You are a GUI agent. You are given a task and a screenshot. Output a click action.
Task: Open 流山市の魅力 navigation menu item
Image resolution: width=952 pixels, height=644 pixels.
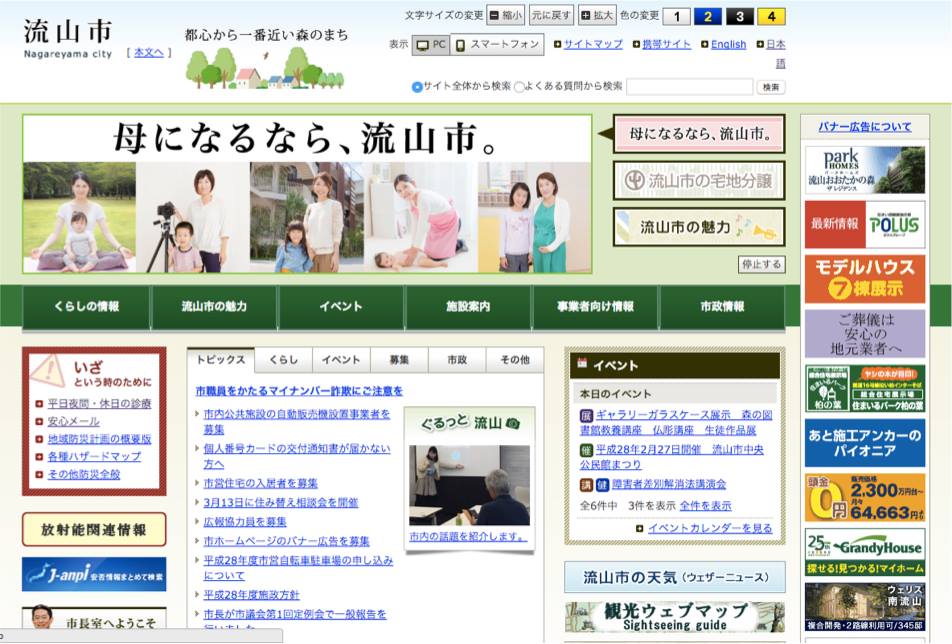click(214, 307)
